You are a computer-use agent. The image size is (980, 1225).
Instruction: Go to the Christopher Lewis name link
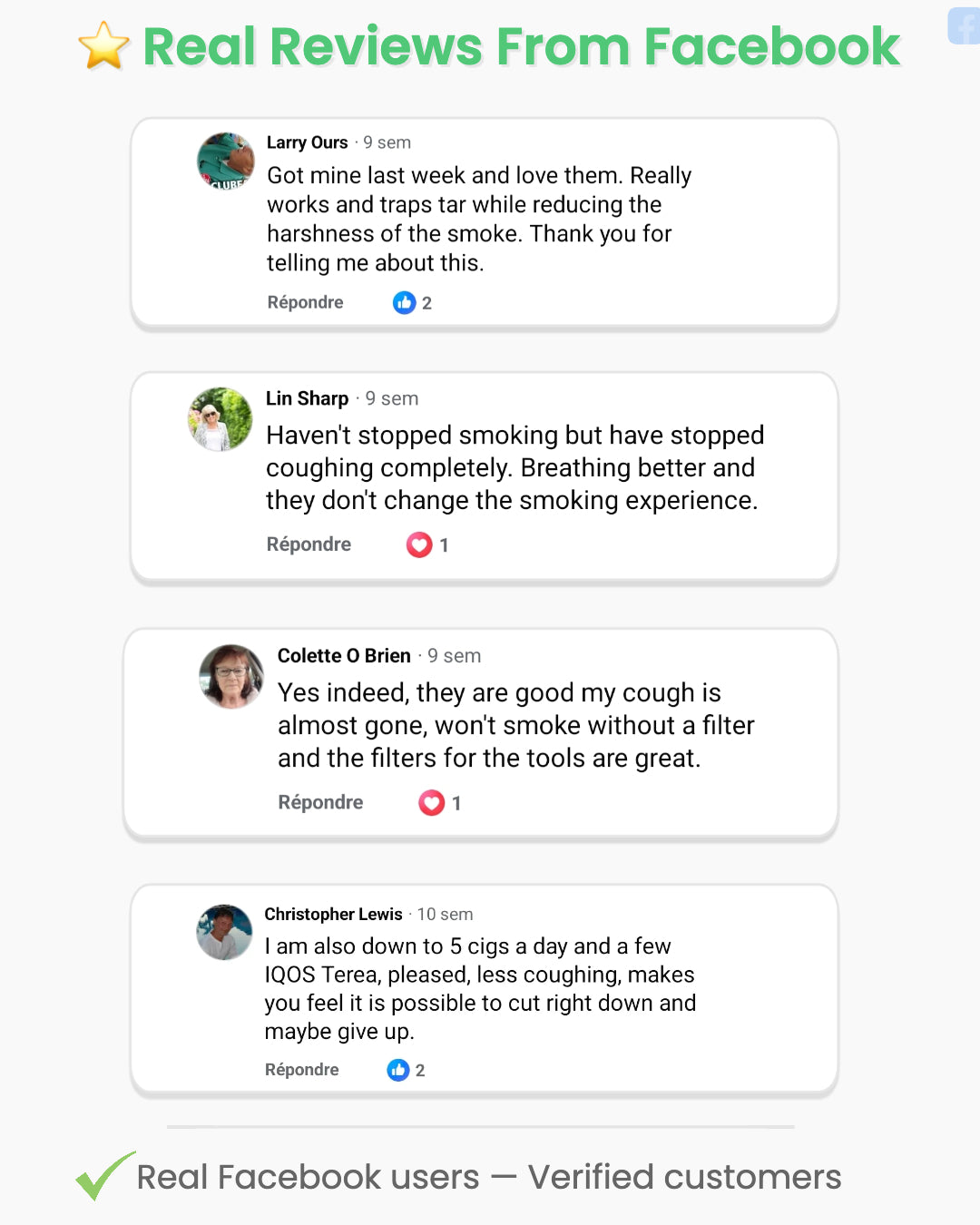[x=333, y=914]
